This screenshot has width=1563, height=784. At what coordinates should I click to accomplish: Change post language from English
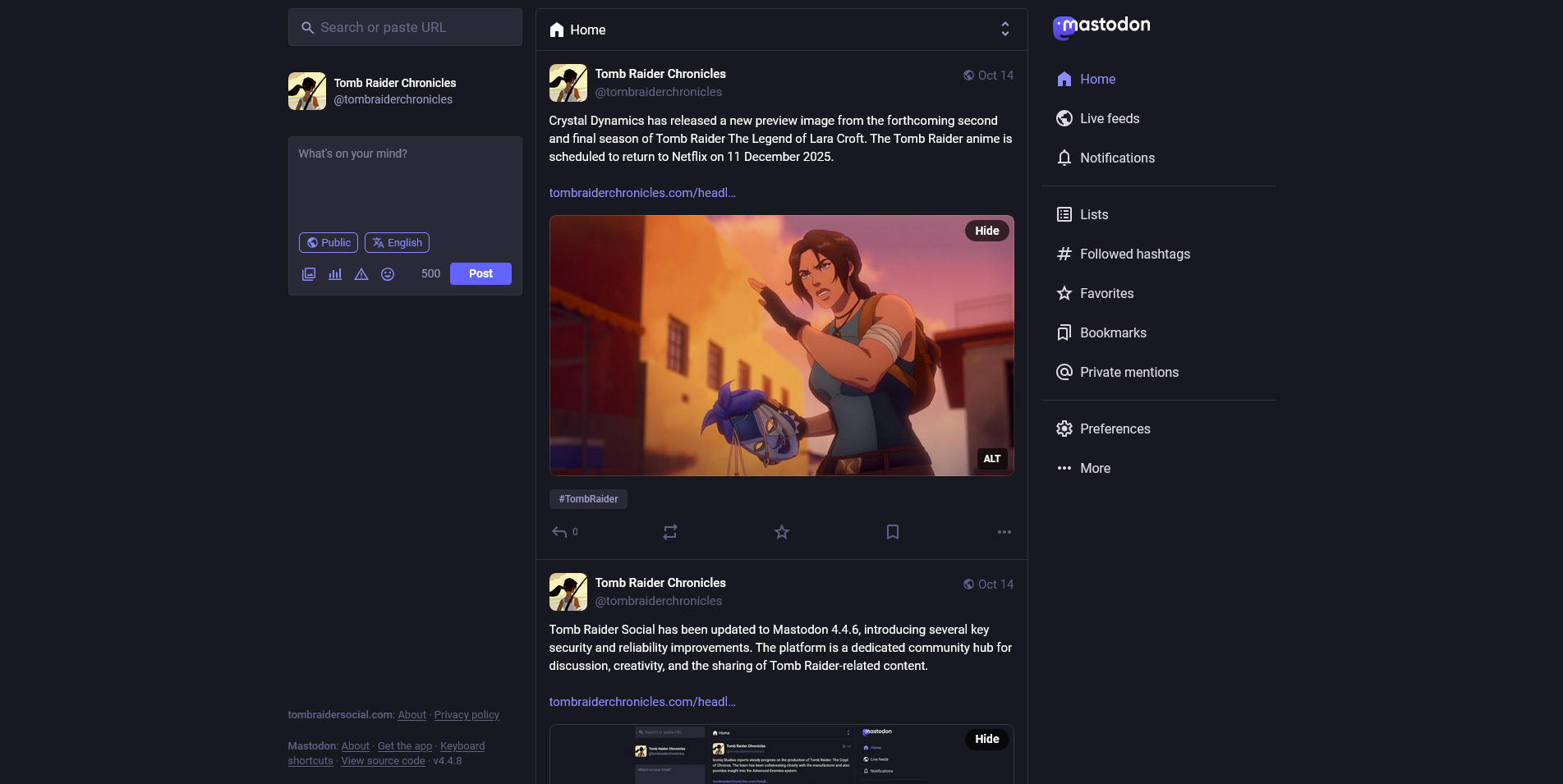(x=397, y=243)
